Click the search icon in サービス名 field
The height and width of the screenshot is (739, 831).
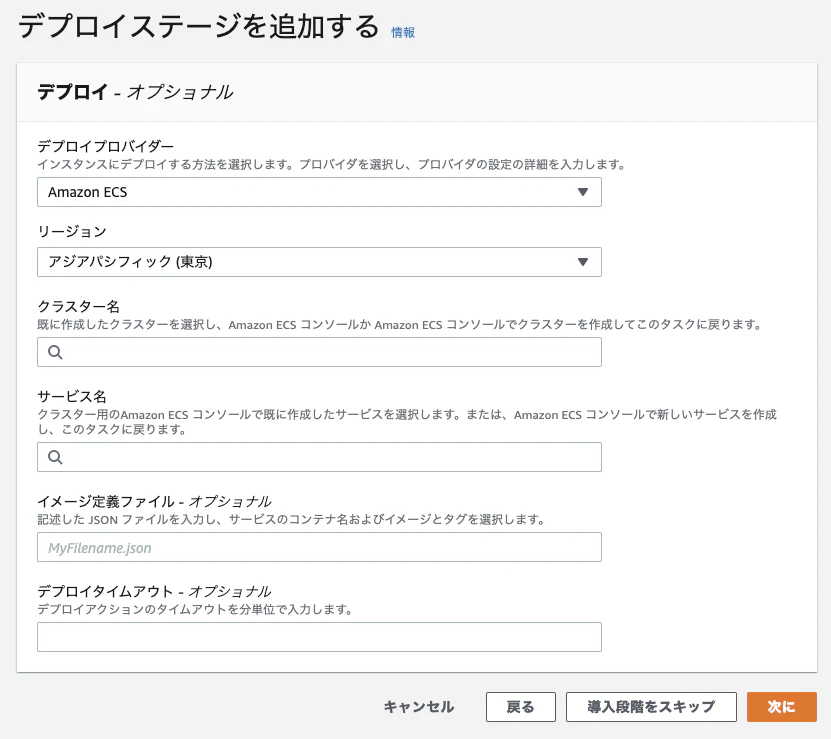[x=55, y=457]
